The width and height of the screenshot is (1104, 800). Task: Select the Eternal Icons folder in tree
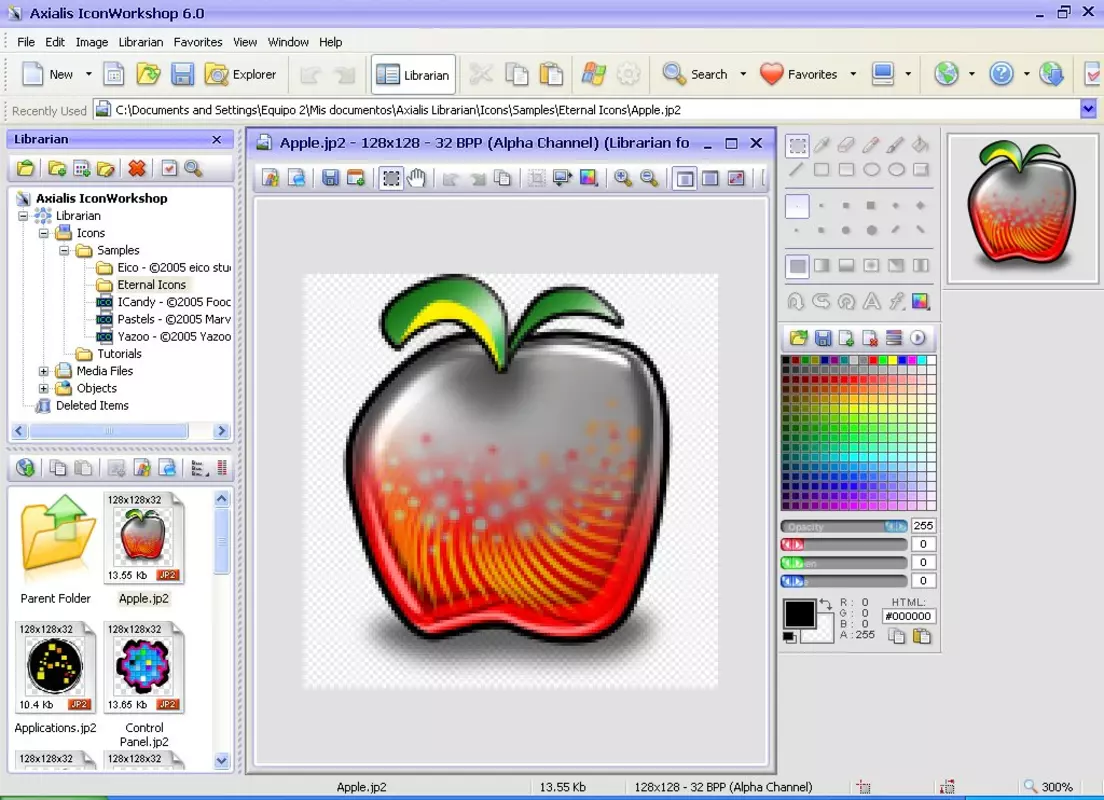[151, 285]
